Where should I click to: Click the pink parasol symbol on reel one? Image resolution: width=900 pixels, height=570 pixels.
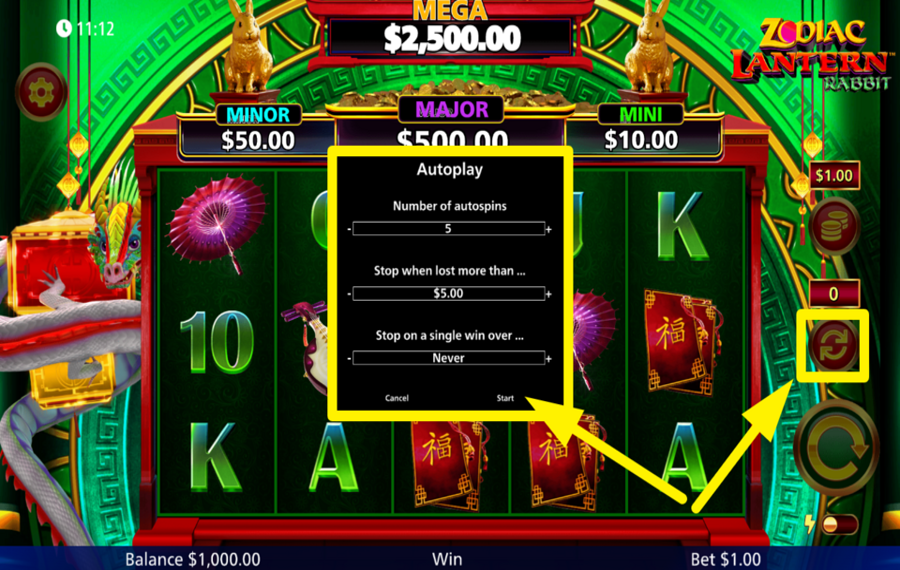tap(217, 222)
